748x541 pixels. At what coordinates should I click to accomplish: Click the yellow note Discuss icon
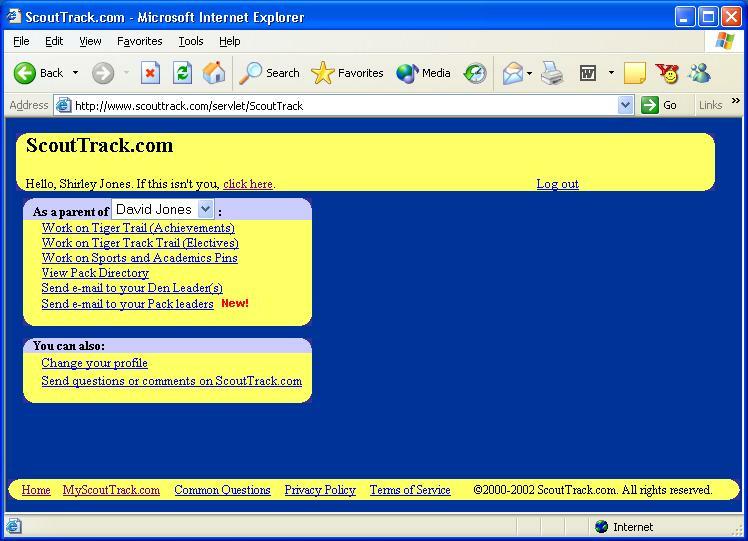[634, 73]
